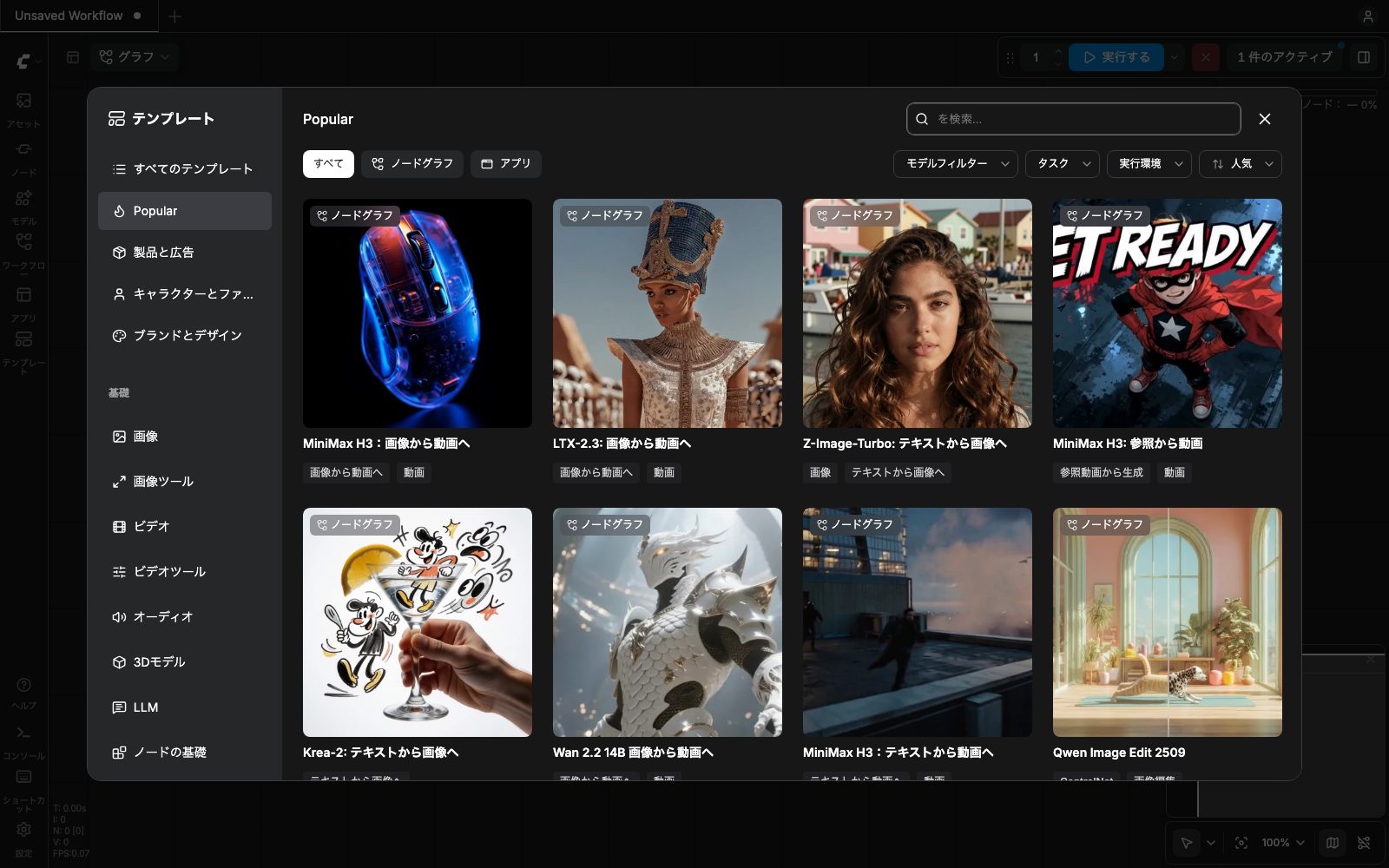
Task: Open the MiniMax H3: テキストから動画へ thumbnail
Action: (918, 622)
